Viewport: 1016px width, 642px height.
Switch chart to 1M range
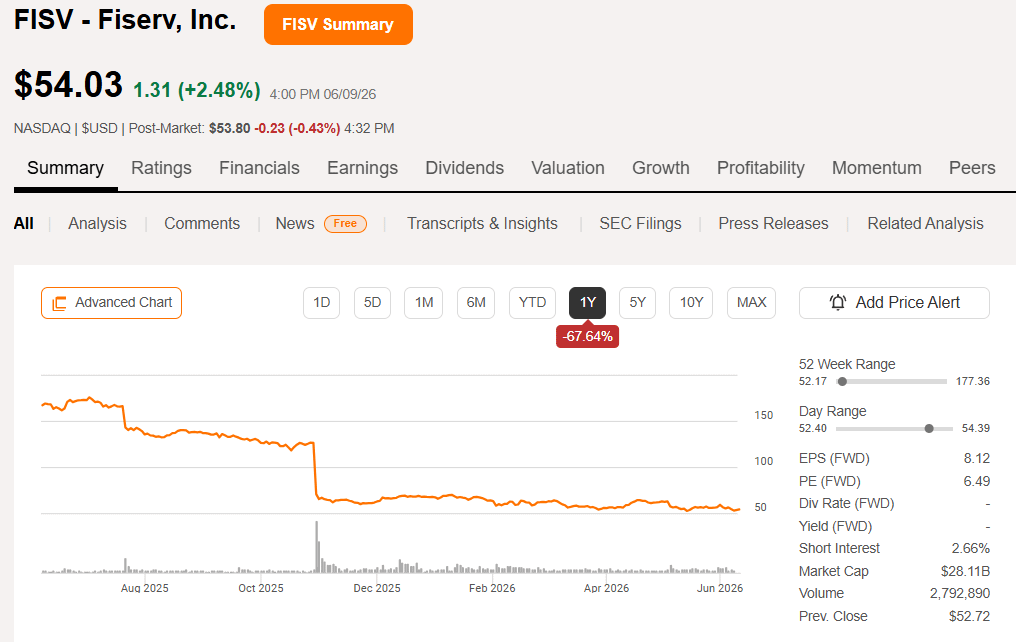(424, 303)
